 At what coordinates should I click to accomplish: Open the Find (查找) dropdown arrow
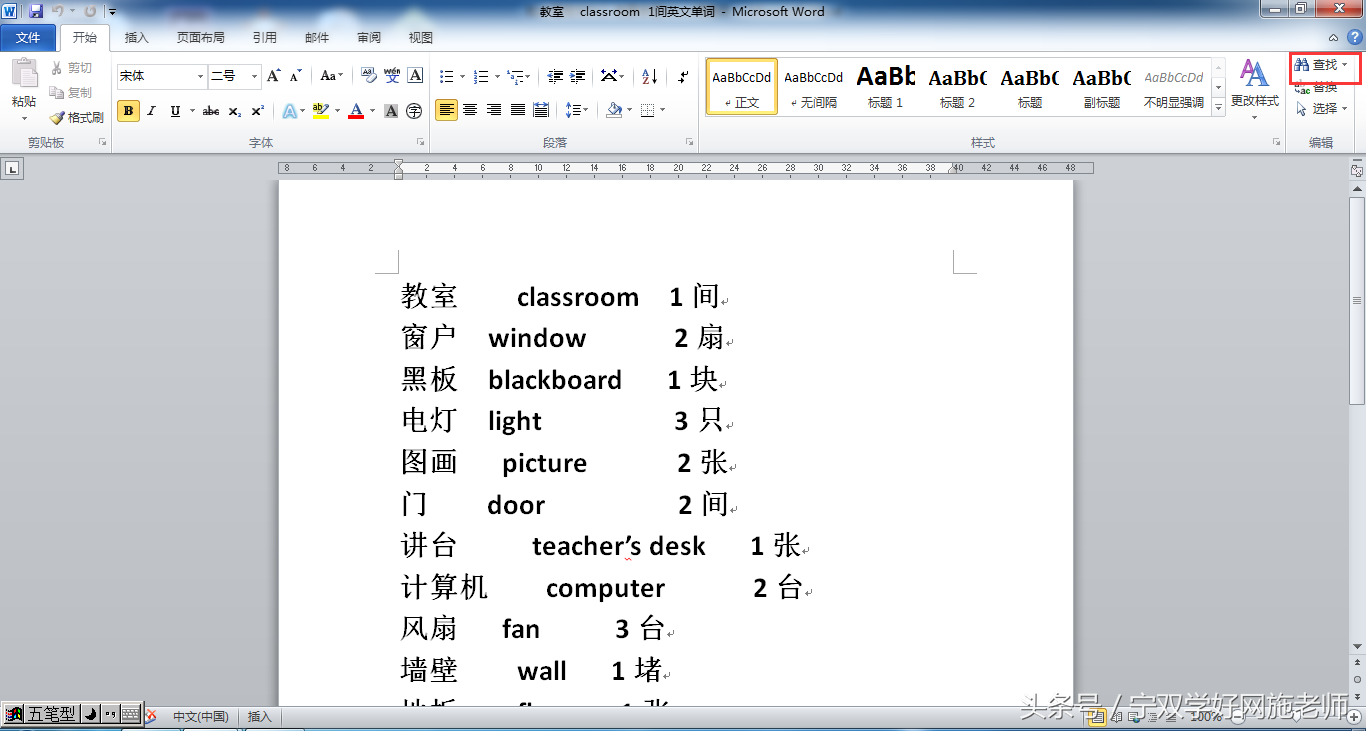[x=1345, y=65]
